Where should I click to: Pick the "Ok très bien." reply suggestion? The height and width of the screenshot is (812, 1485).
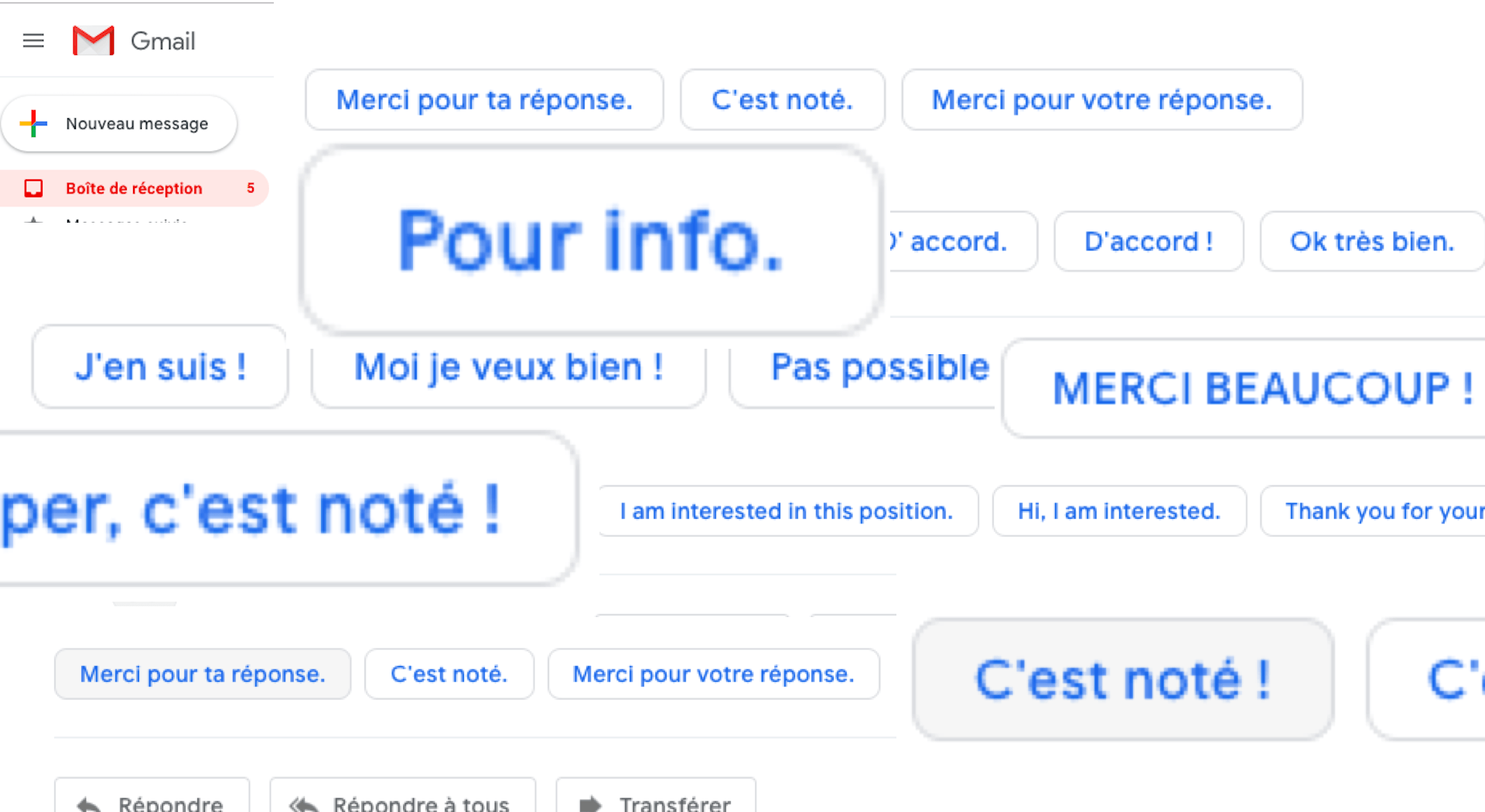pyautogui.click(x=1371, y=241)
